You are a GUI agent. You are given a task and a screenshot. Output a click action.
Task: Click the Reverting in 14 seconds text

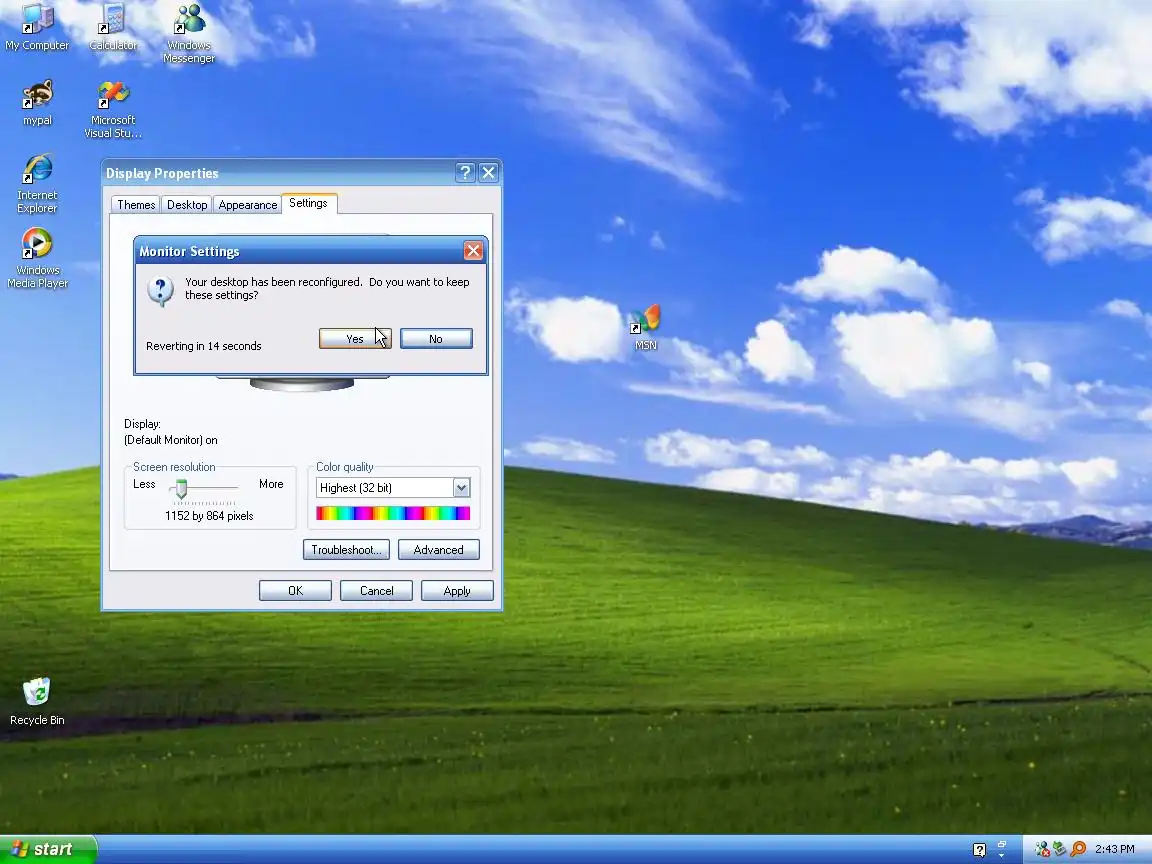tap(204, 346)
